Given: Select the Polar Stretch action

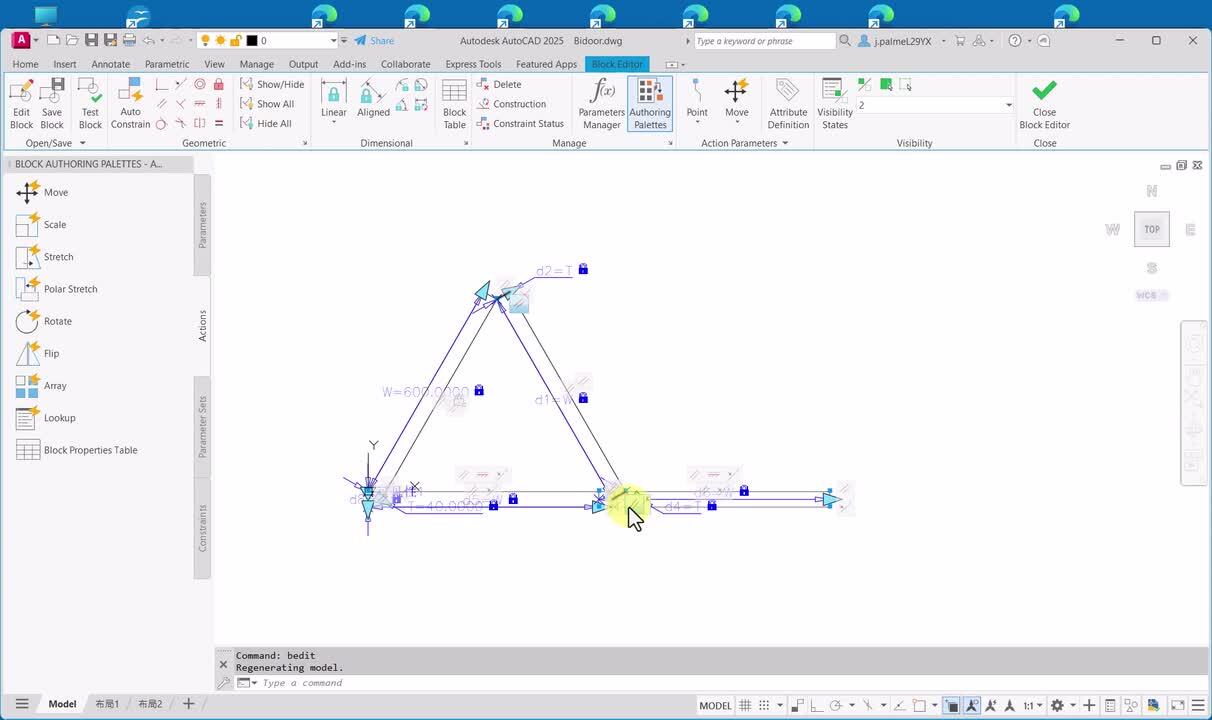Looking at the screenshot, I should point(70,289).
